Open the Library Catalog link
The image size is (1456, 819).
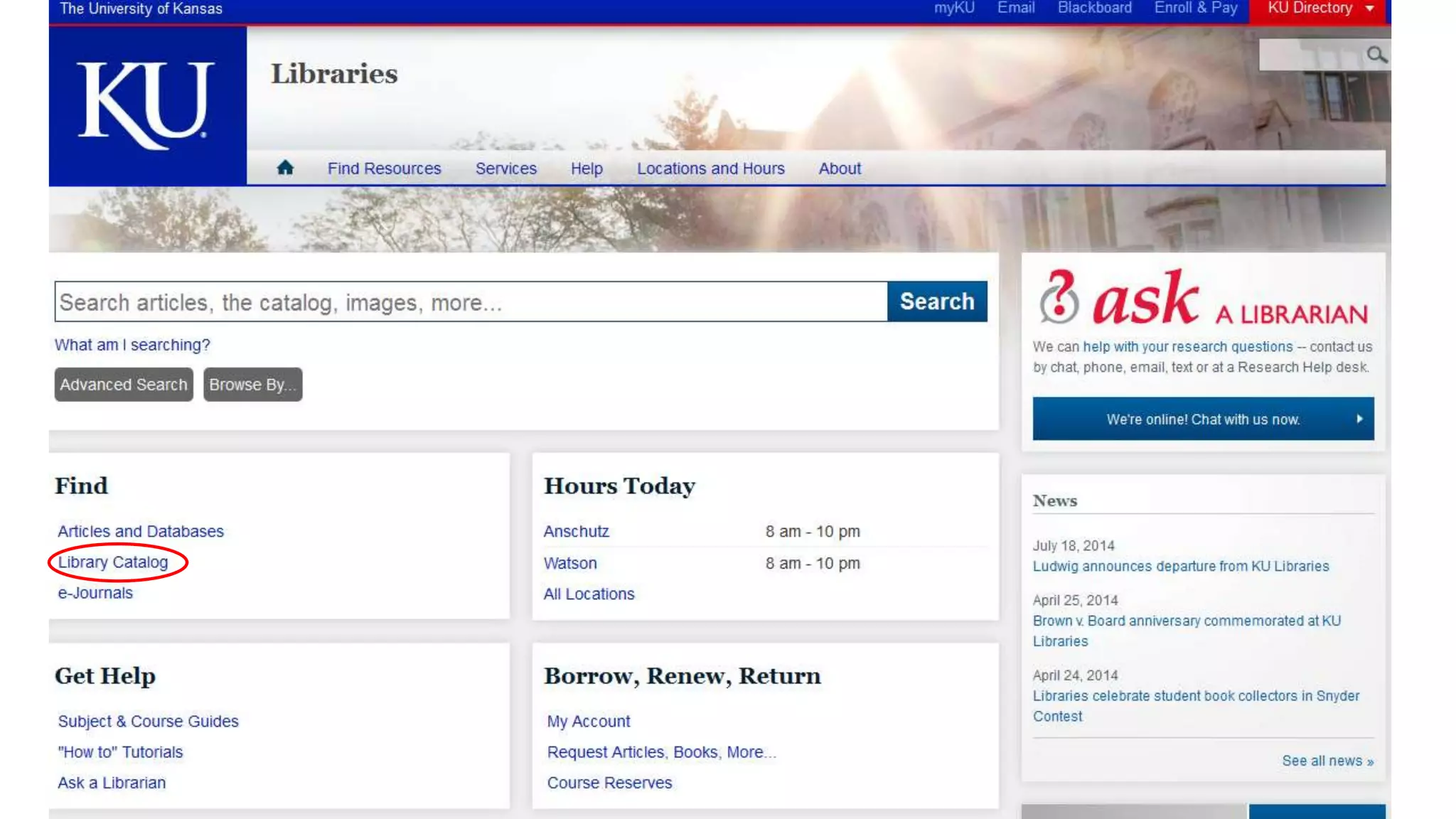[x=113, y=562]
